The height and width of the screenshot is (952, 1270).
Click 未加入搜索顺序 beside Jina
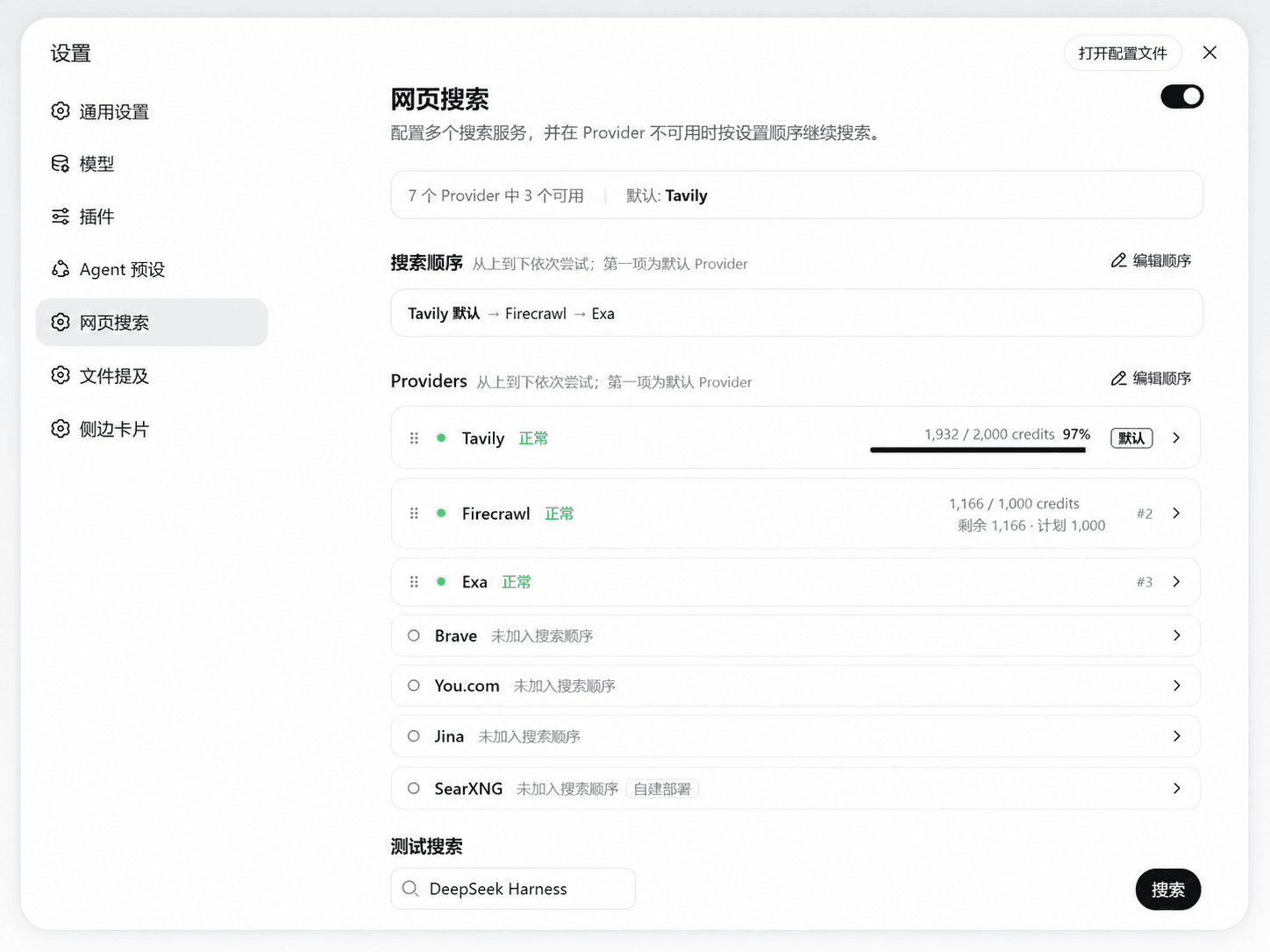click(529, 736)
